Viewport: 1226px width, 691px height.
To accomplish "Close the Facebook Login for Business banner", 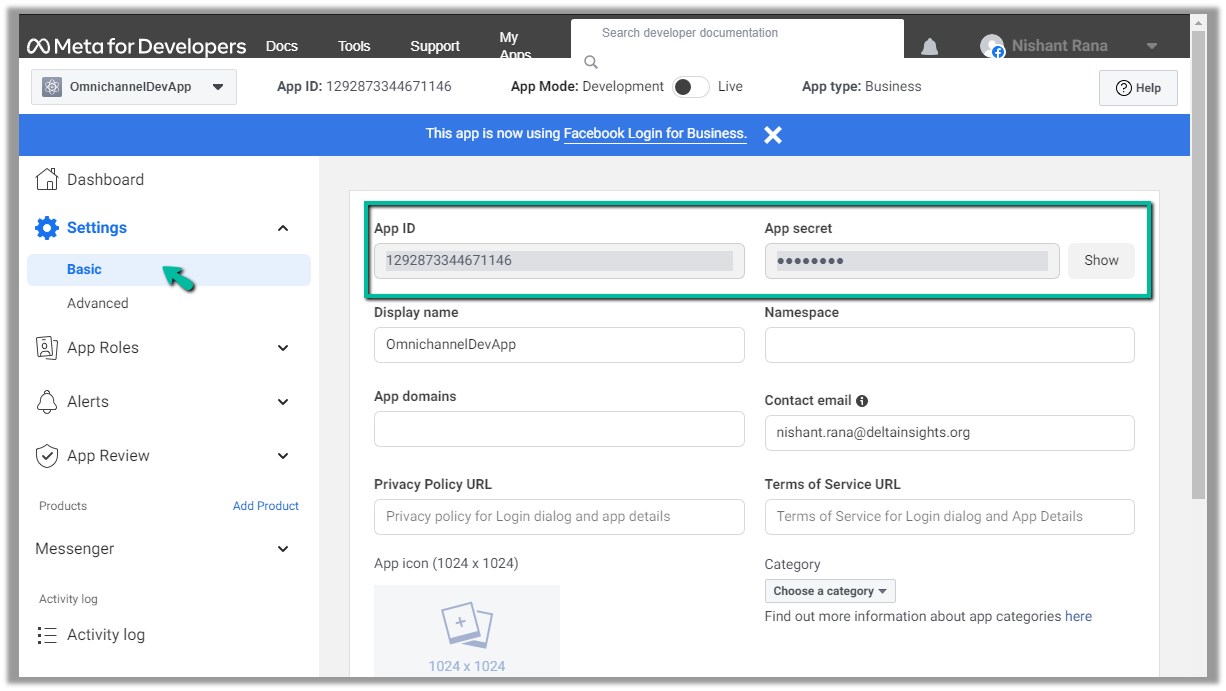I will point(773,135).
